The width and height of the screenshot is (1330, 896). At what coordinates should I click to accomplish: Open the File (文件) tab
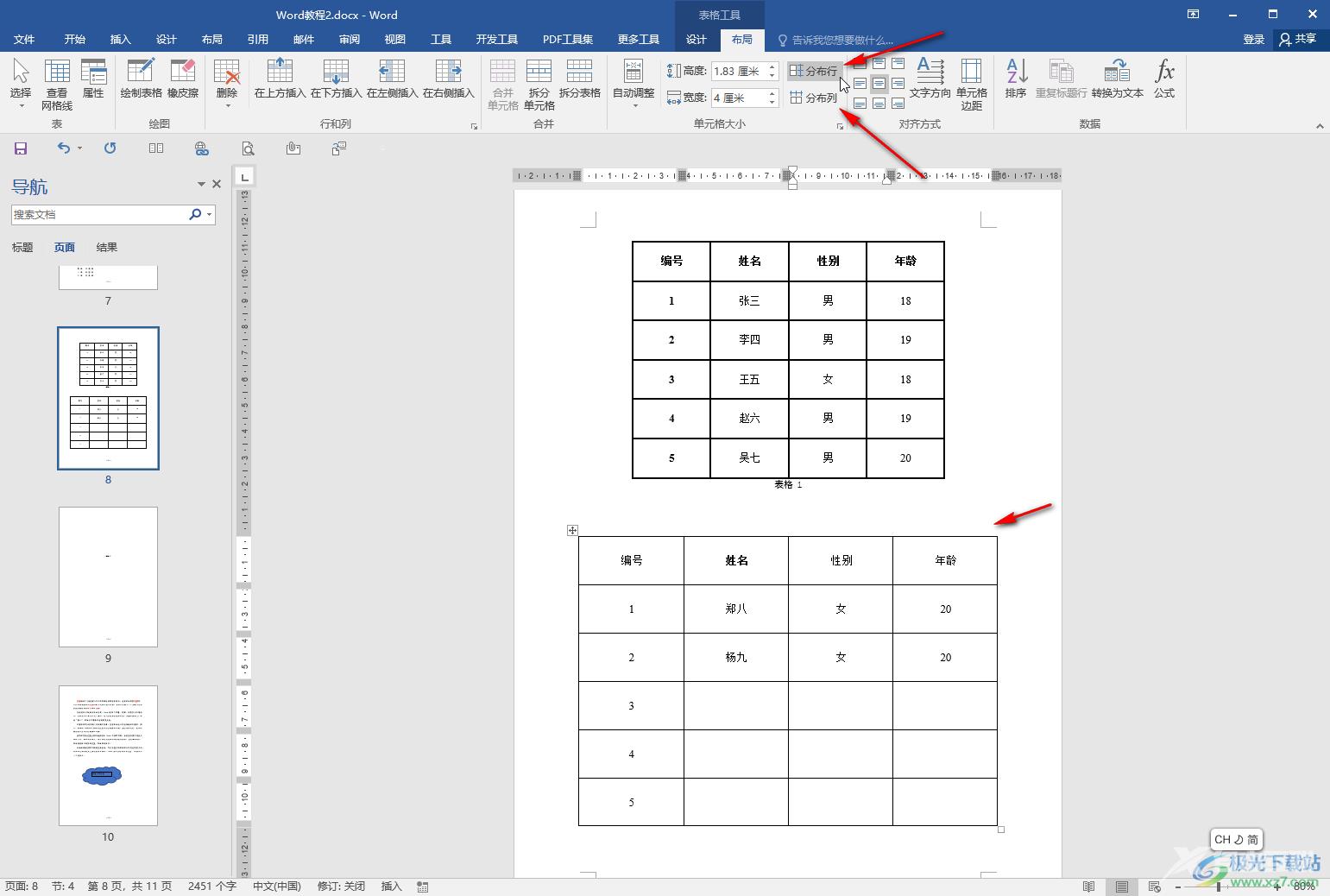(x=24, y=39)
